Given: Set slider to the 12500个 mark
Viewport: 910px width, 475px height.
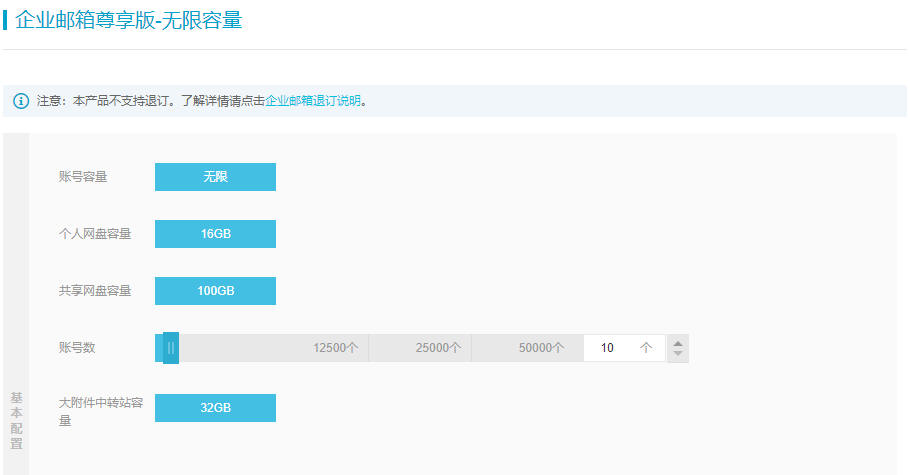Looking at the screenshot, I should click(x=335, y=348).
